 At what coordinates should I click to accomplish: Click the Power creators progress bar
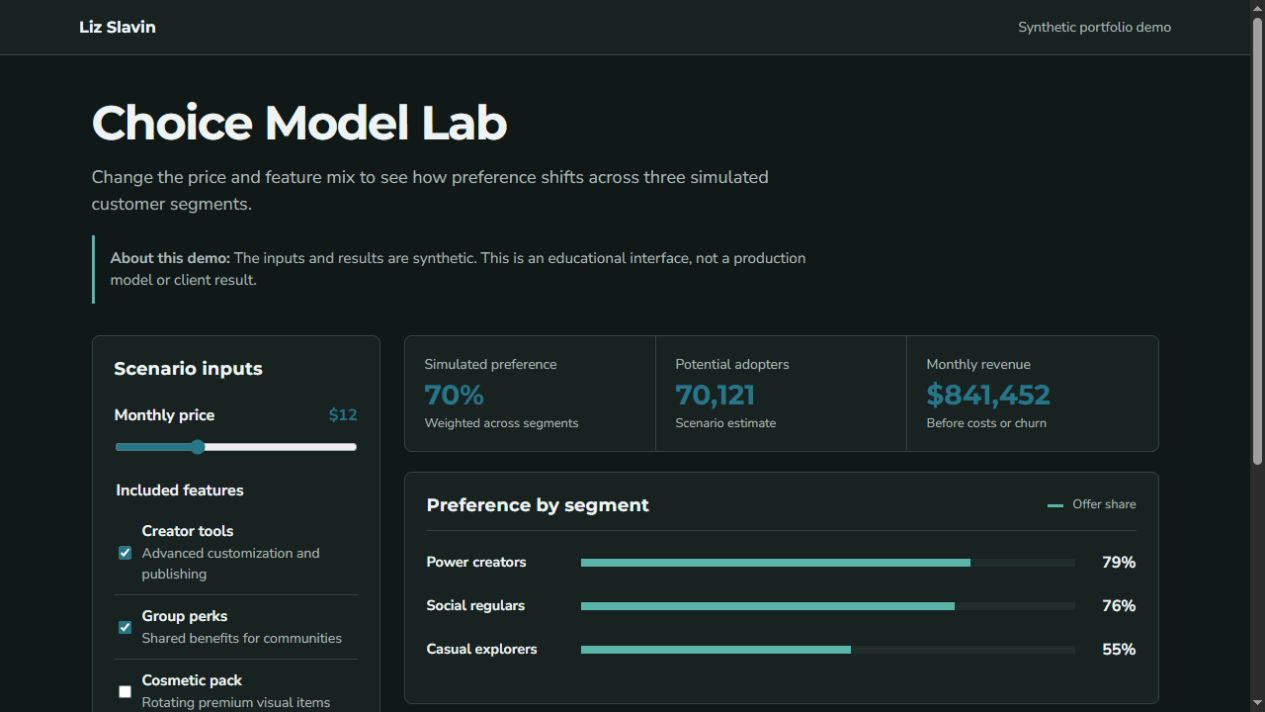tap(828, 563)
